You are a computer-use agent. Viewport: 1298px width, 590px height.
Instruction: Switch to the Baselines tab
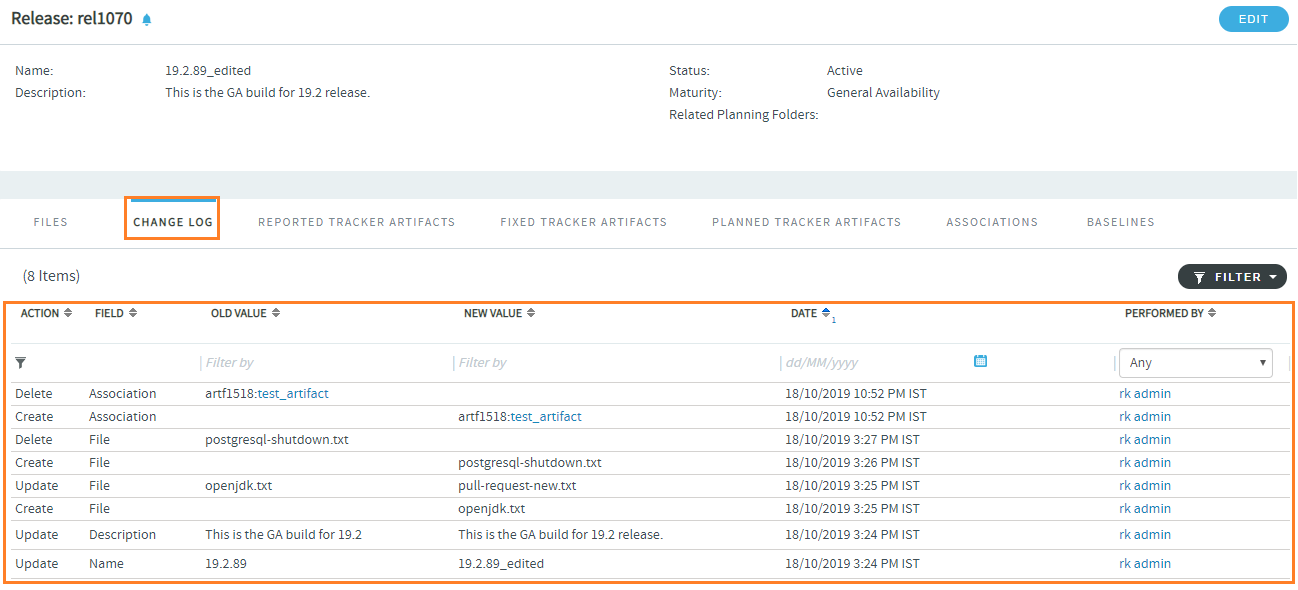(x=1120, y=222)
